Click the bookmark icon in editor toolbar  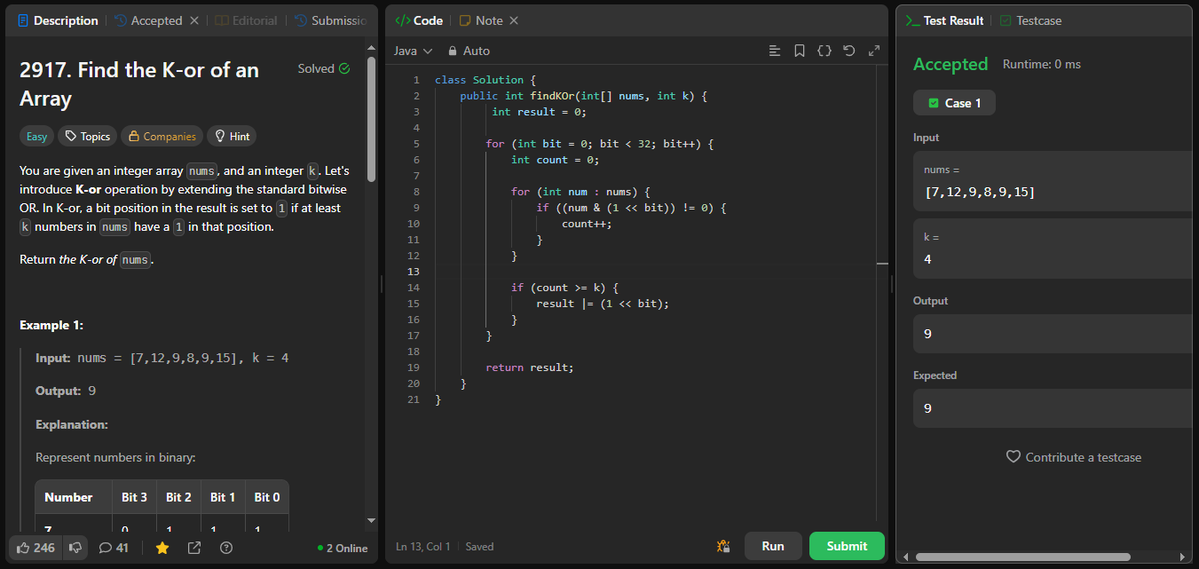coord(799,50)
